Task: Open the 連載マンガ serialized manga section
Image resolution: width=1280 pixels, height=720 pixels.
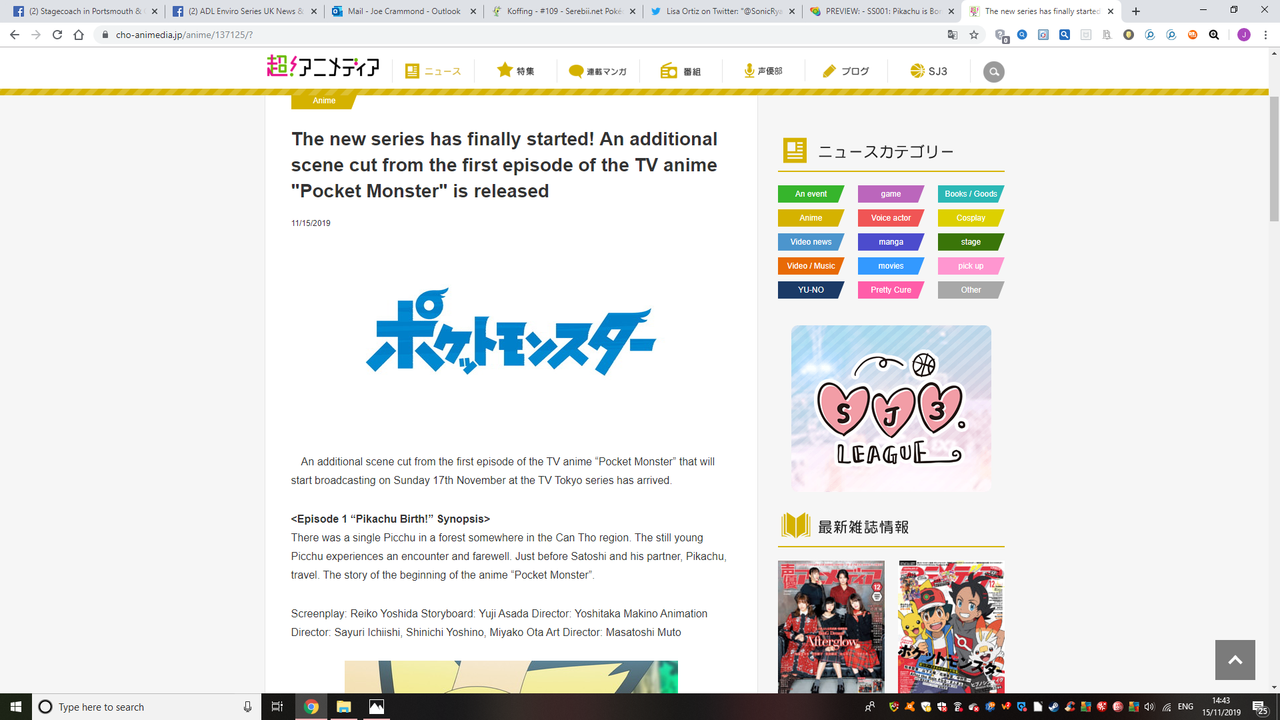Action: (598, 71)
